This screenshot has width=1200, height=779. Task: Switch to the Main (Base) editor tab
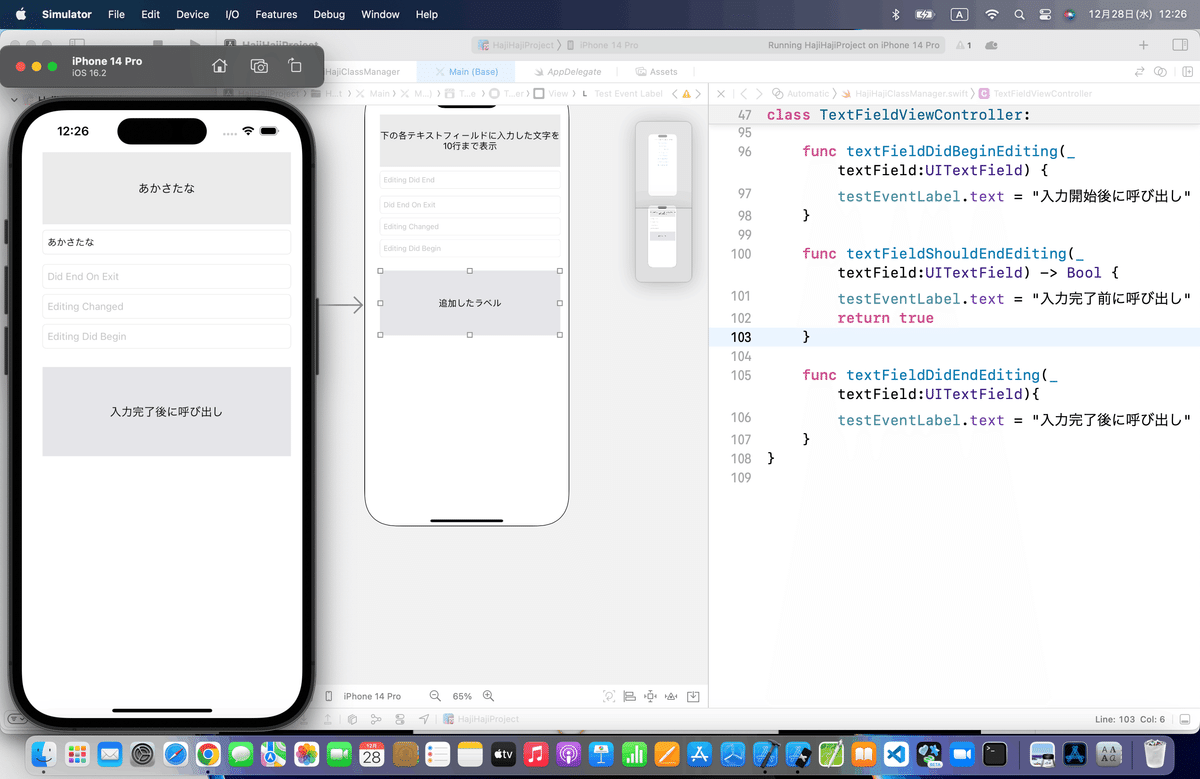[465, 72]
